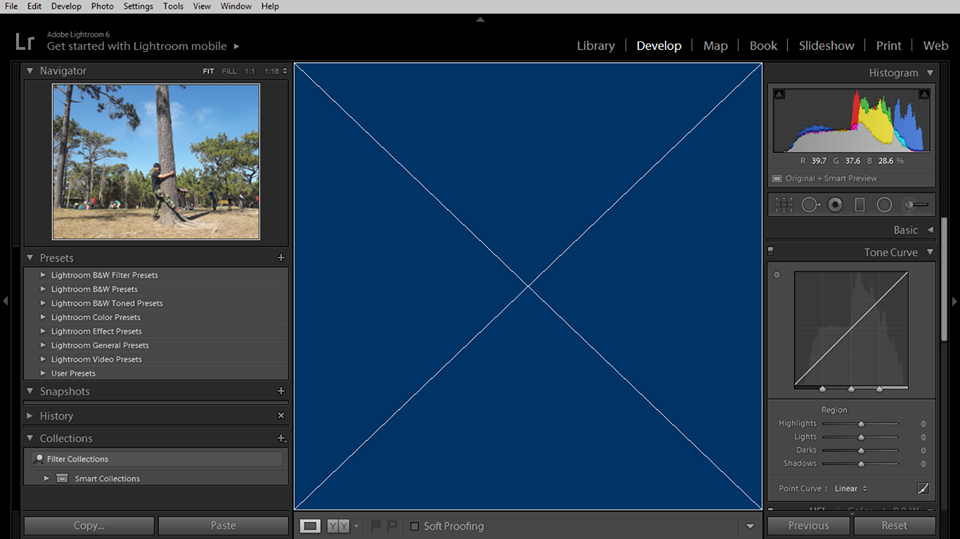Collapse the Tone Curve panel triangle
The width and height of the screenshot is (960, 539).
click(x=930, y=252)
